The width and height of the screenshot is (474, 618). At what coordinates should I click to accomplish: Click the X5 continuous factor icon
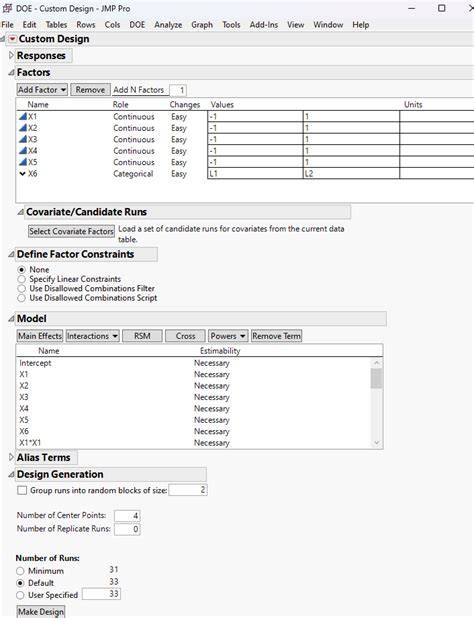[x=22, y=162]
